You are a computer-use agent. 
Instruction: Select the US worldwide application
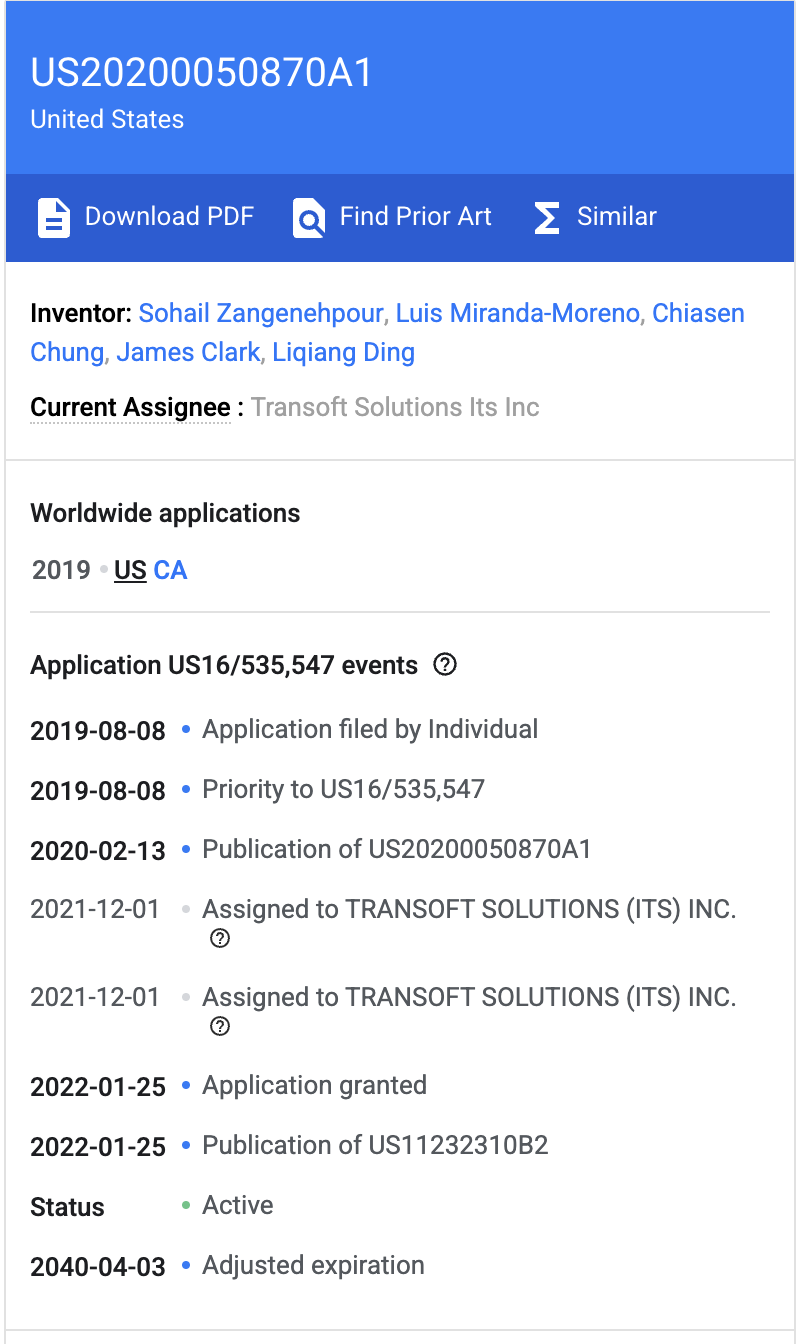130,570
